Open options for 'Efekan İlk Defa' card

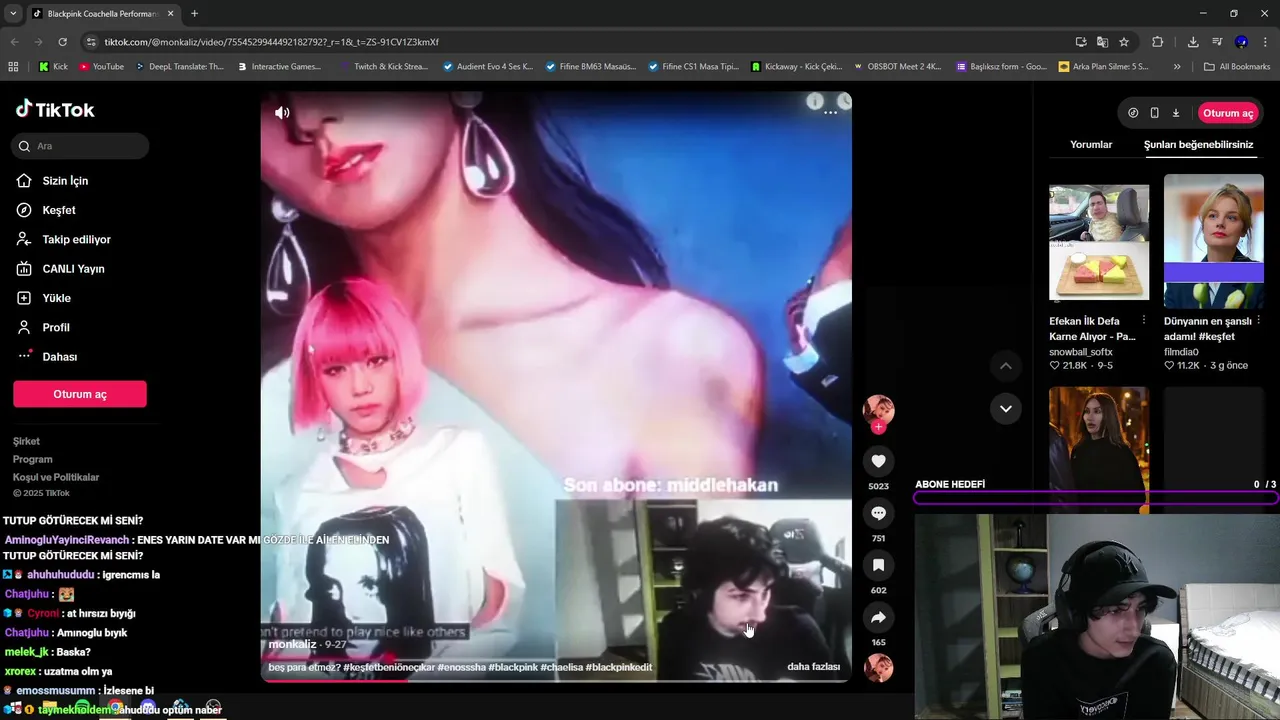point(1144,321)
